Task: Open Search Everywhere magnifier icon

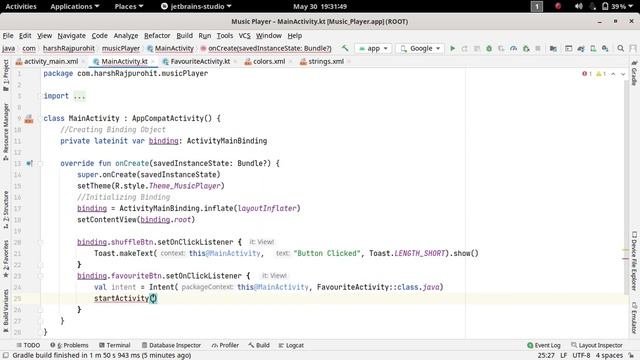Action: point(620,48)
